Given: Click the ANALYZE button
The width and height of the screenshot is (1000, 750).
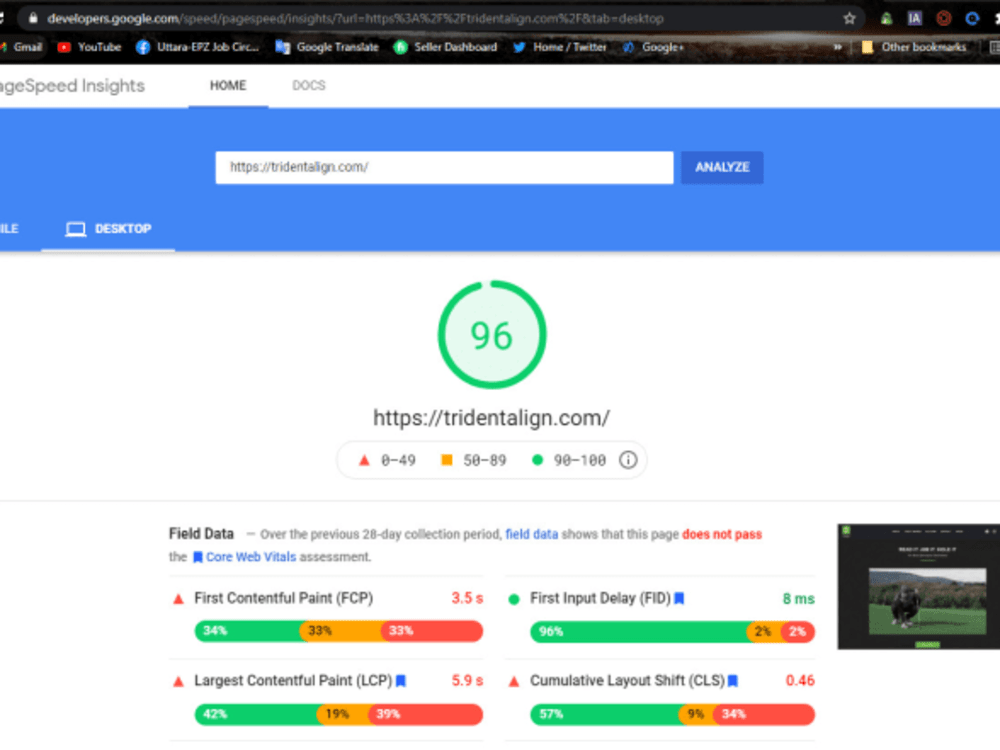Looking at the screenshot, I should click(x=722, y=167).
